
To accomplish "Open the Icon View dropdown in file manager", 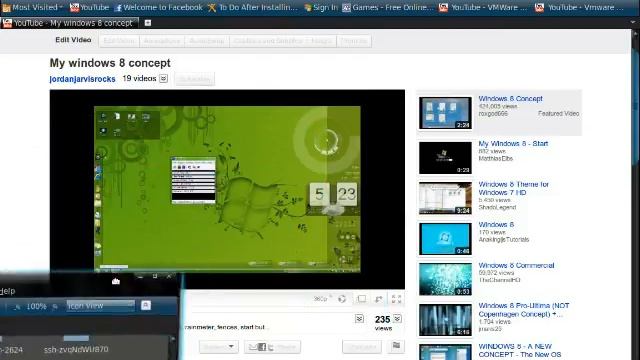I will coord(100,306).
